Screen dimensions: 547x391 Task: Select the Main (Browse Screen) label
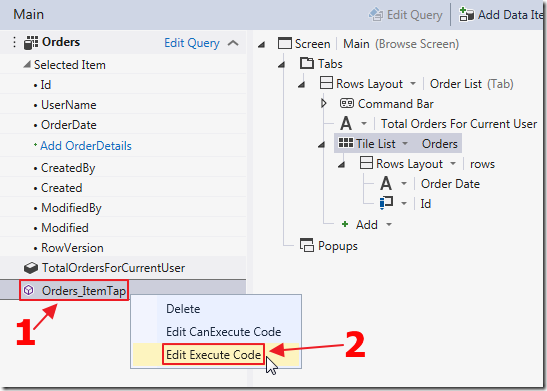tap(401, 44)
